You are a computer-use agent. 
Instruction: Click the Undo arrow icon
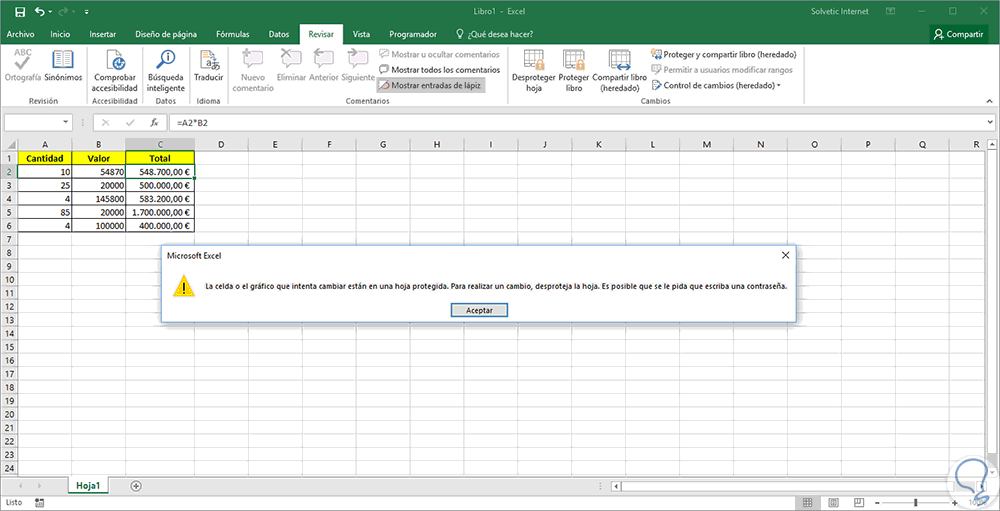pyautogui.click(x=41, y=11)
